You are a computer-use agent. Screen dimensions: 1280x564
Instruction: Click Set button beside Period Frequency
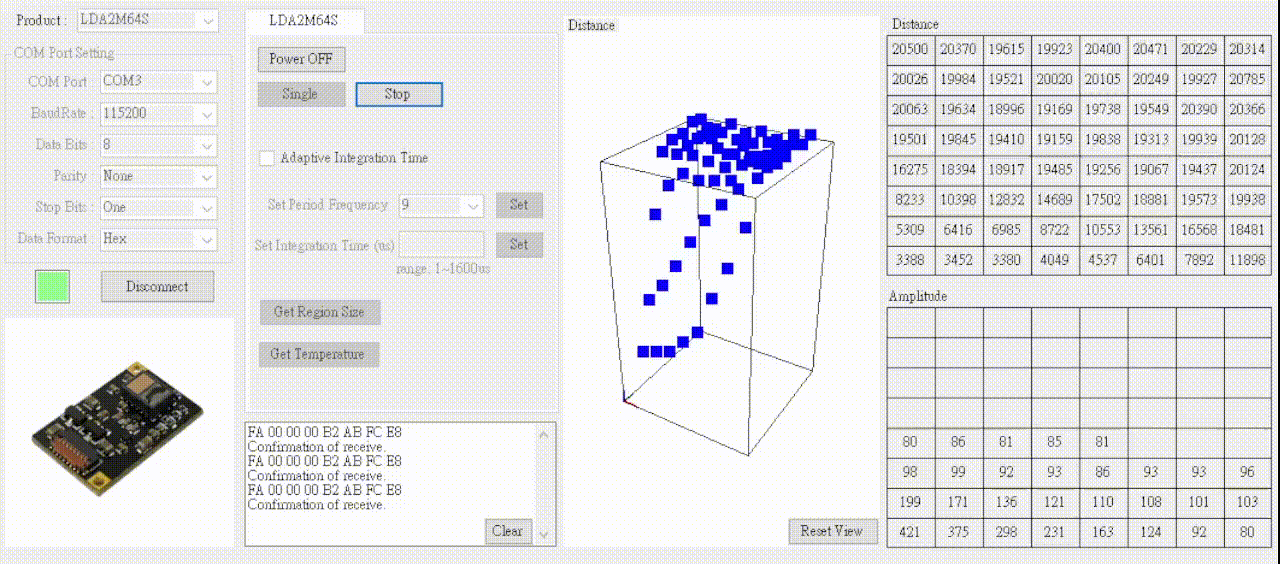(519, 205)
